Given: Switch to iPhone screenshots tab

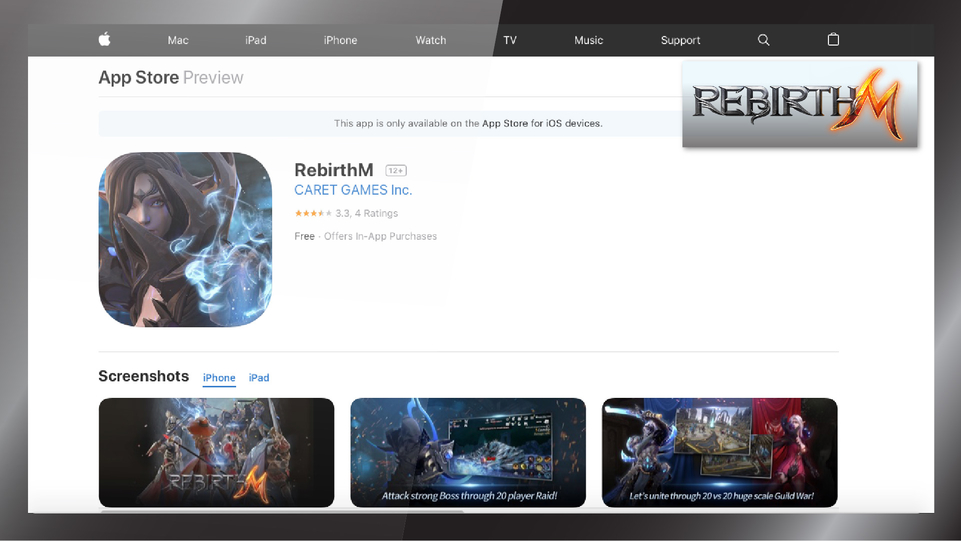Looking at the screenshot, I should (x=219, y=378).
